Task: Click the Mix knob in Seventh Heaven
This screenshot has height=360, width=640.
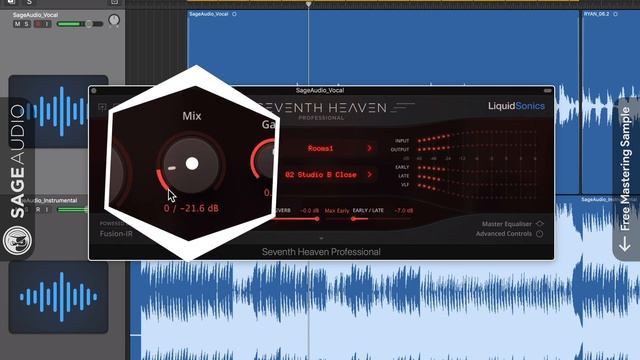Action: [x=191, y=164]
